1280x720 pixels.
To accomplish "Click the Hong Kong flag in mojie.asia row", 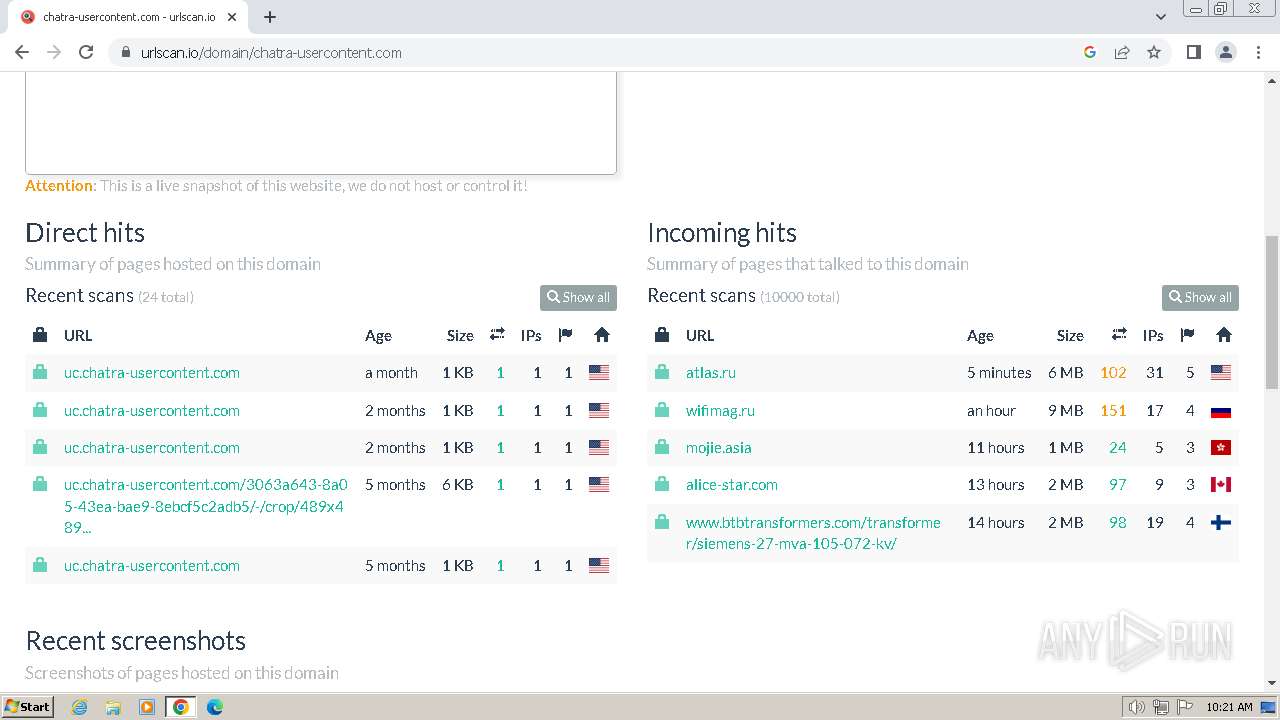I will click(1221, 448).
